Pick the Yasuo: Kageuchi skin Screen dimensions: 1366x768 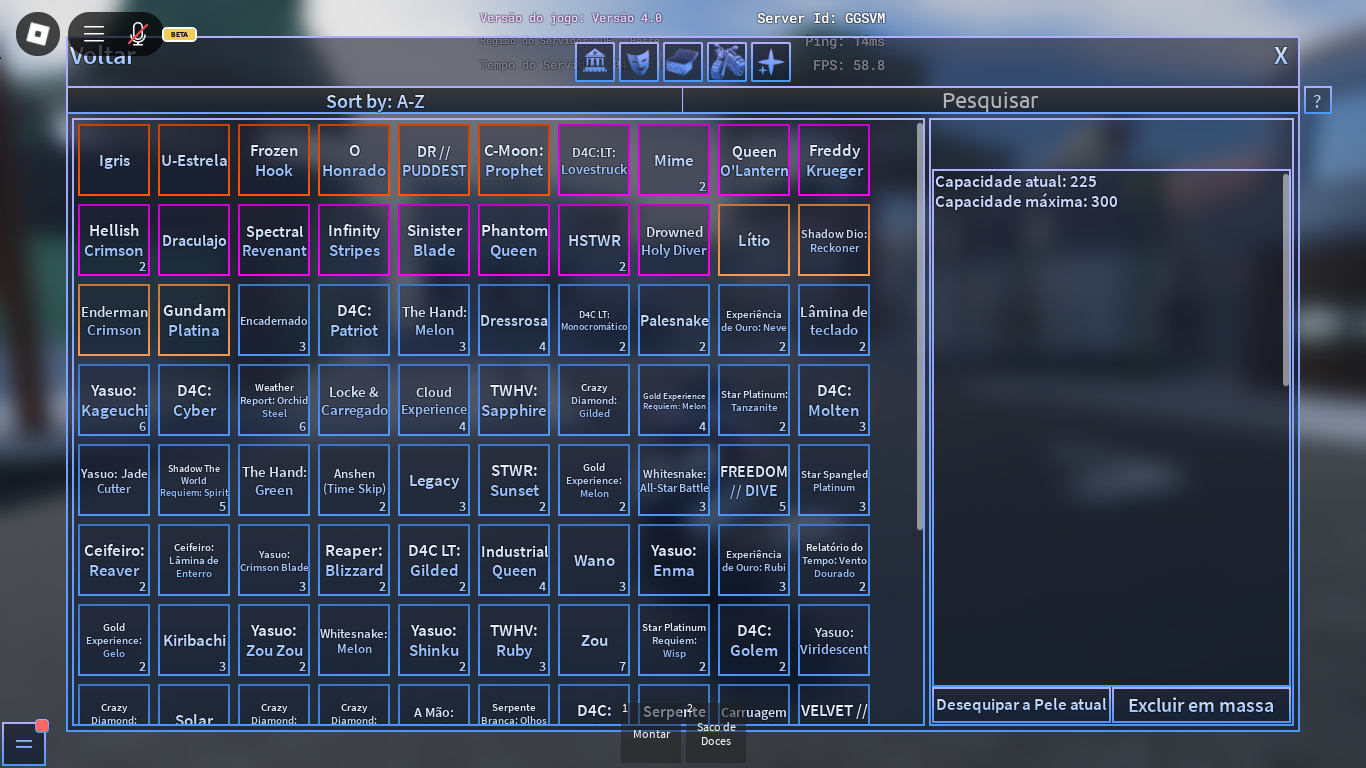pyautogui.click(x=114, y=400)
